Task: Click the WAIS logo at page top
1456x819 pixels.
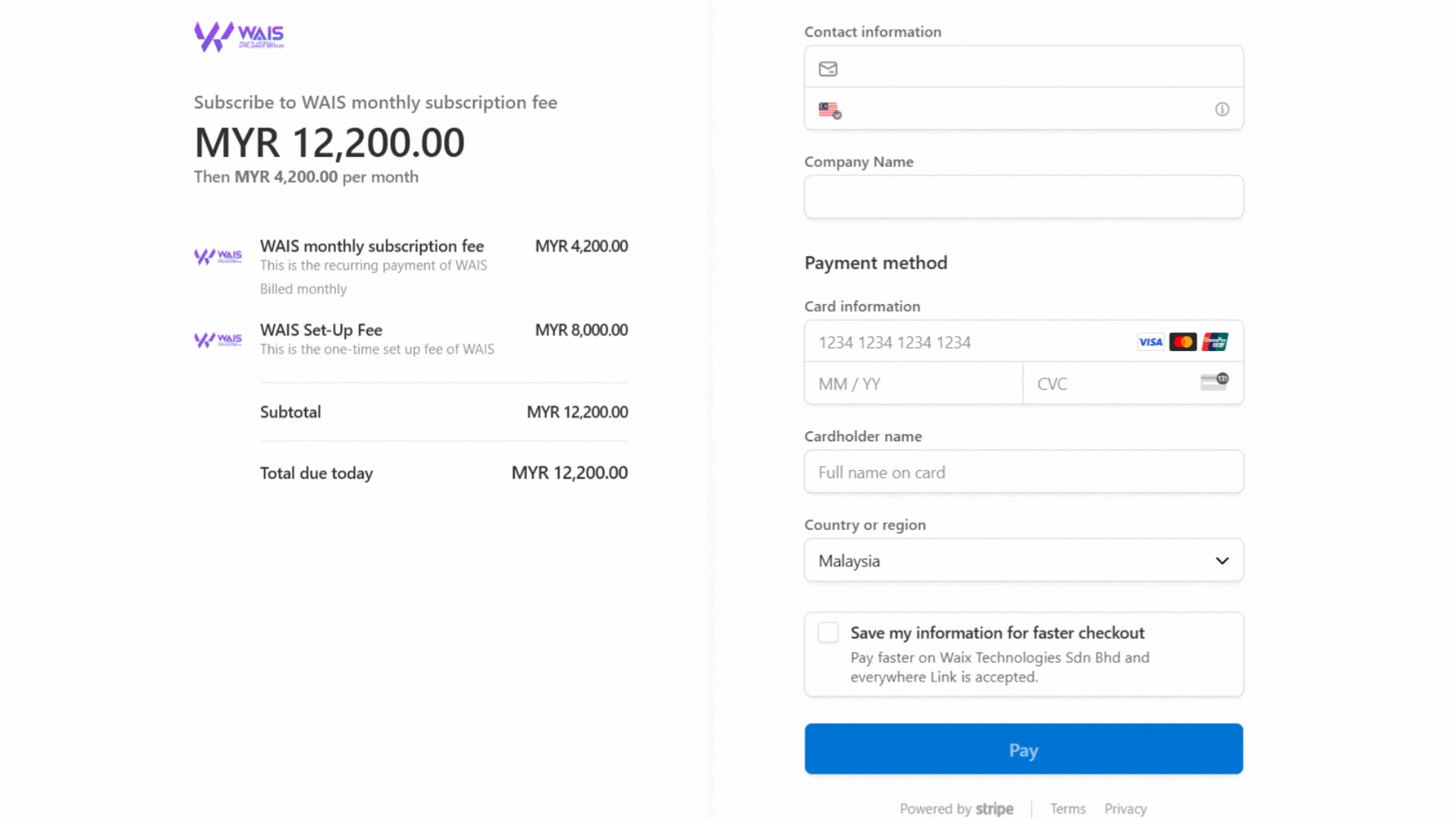Action: pyautogui.click(x=239, y=36)
